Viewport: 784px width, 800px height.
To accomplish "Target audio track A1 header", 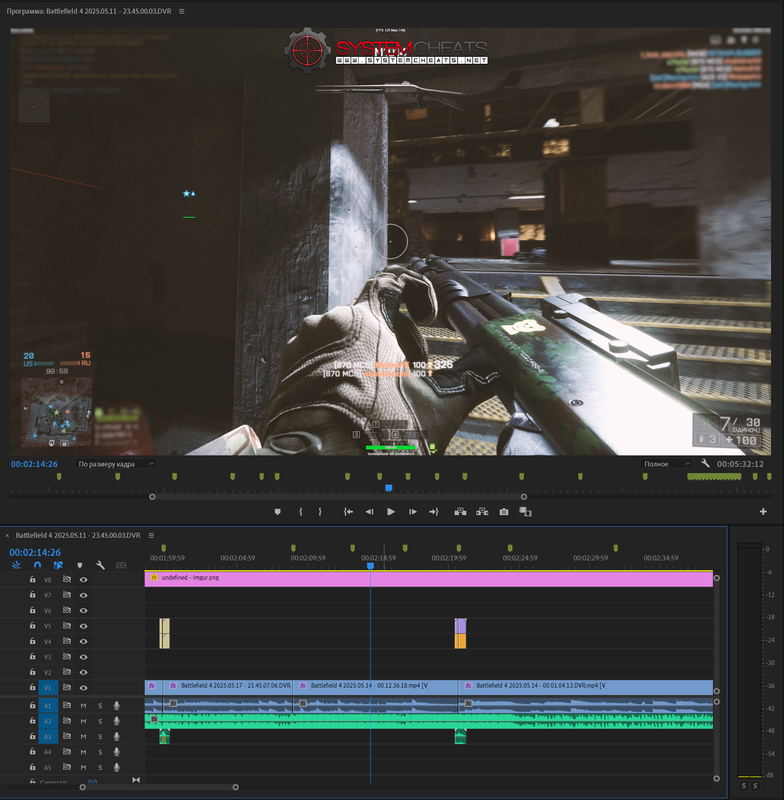I will (x=48, y=706).
